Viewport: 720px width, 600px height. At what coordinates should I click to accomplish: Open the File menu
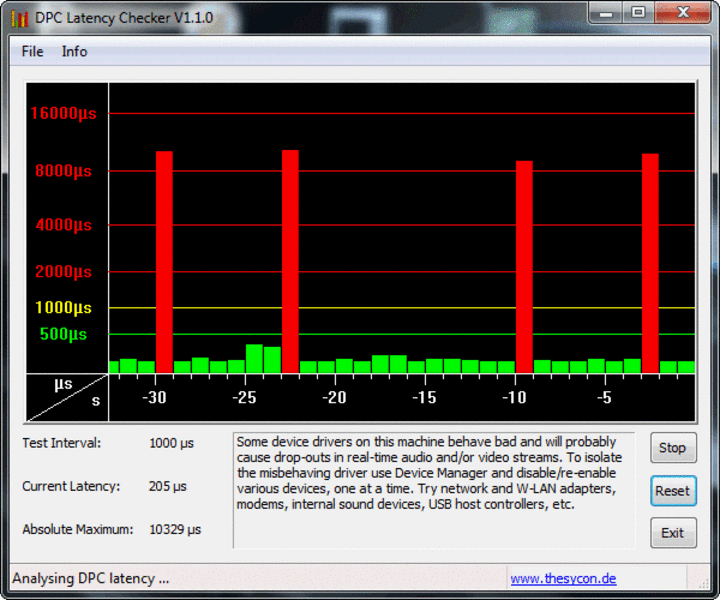pyautogui.click(x=33, y=51)
